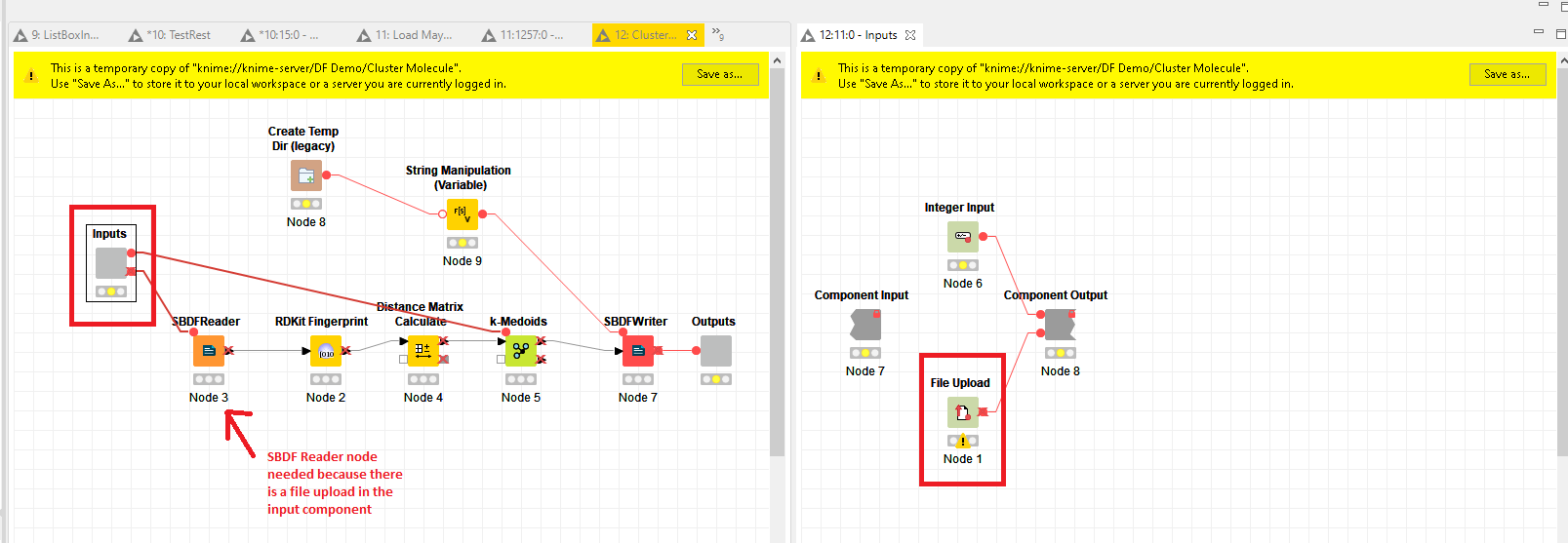The height and width of the screenshot is (543, 1568).
Task: Switch to the 11: Load May... tab
Action: coord(405,35)
